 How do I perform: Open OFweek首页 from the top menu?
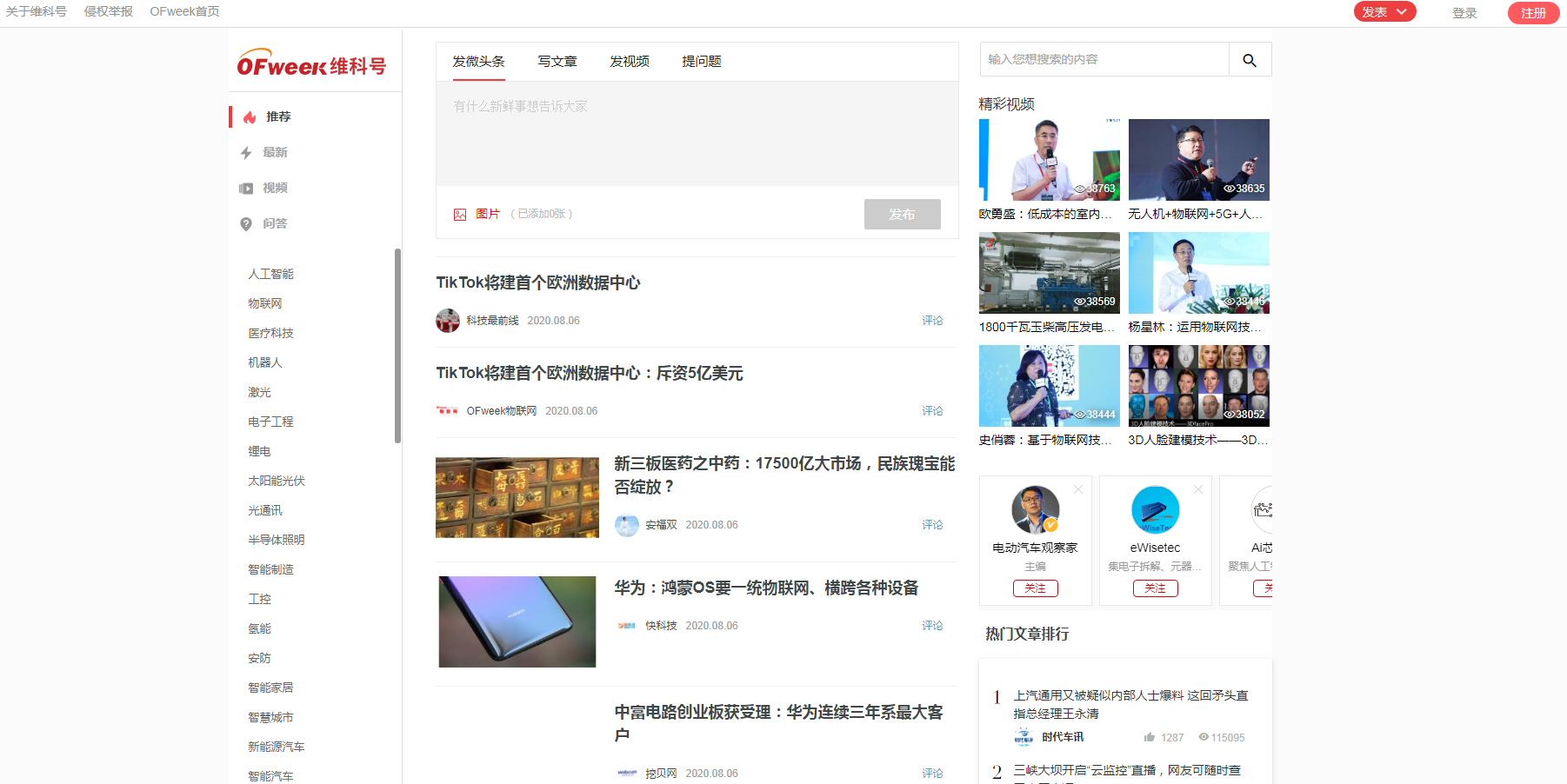click(x=184, y=11)
